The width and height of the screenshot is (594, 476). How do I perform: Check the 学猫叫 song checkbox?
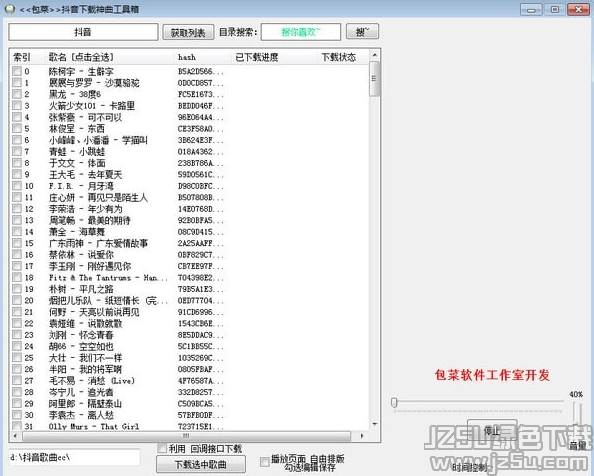(17, 140)
